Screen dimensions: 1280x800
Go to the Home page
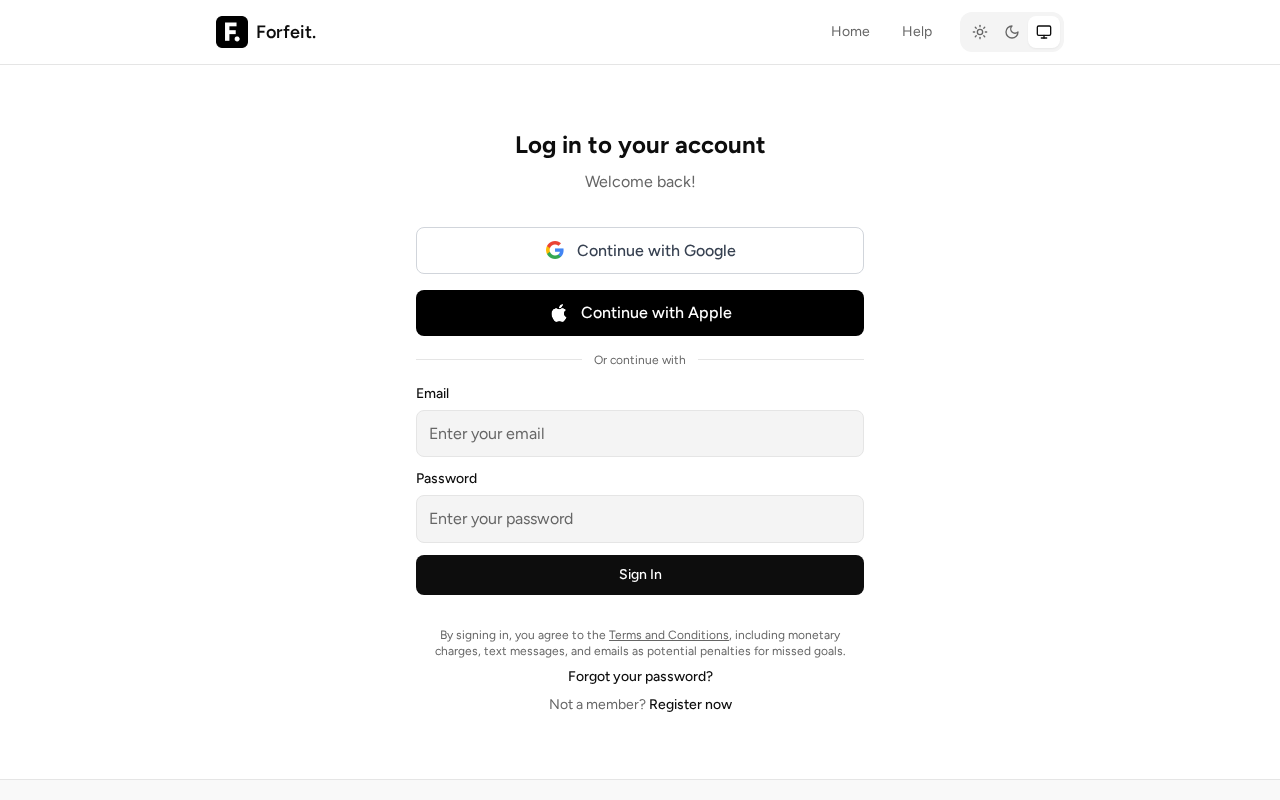point(850,32)
